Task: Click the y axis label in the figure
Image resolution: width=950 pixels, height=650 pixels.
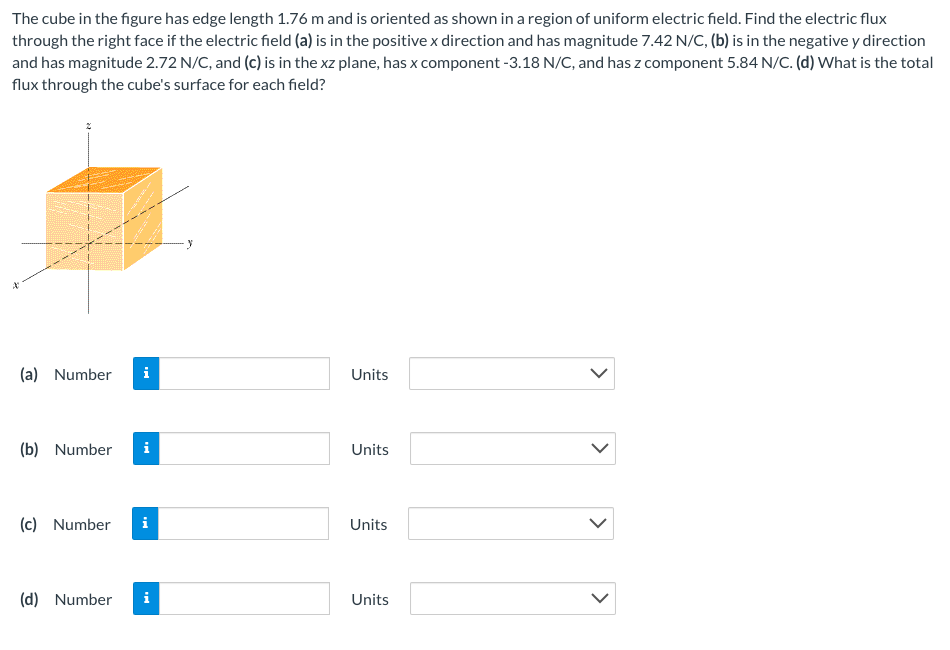Action: click(x=191, y=240)
